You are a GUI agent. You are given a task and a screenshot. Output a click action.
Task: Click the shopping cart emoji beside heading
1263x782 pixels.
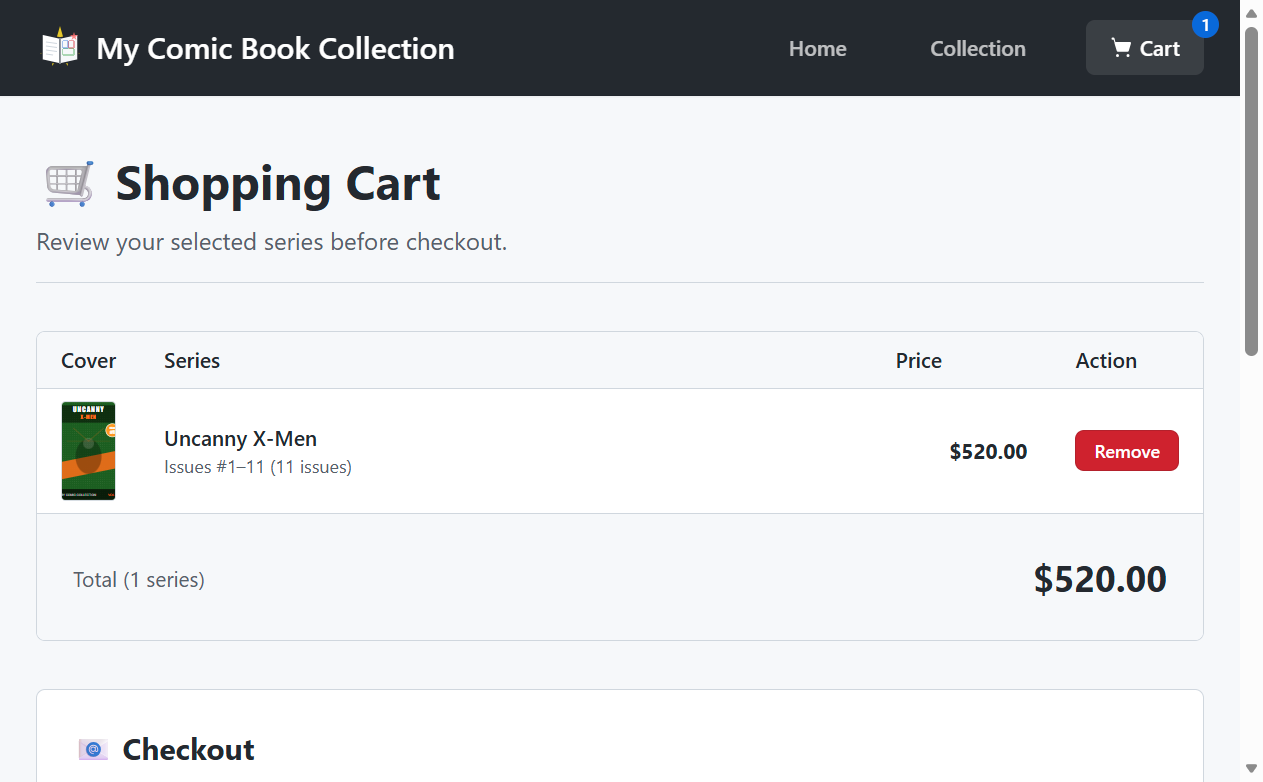tap(70, 184)
